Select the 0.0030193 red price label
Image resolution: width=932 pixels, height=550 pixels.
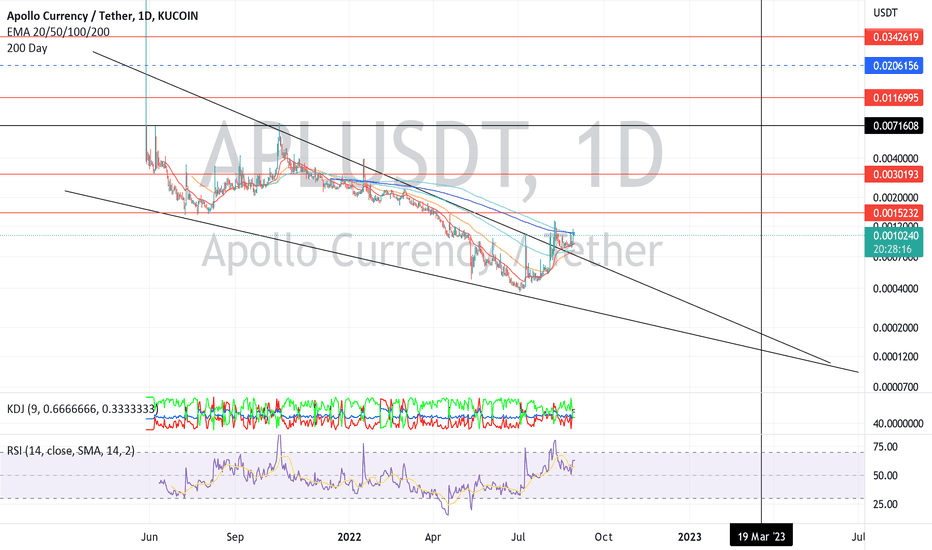pyautogui.click(x=894, y=174)
